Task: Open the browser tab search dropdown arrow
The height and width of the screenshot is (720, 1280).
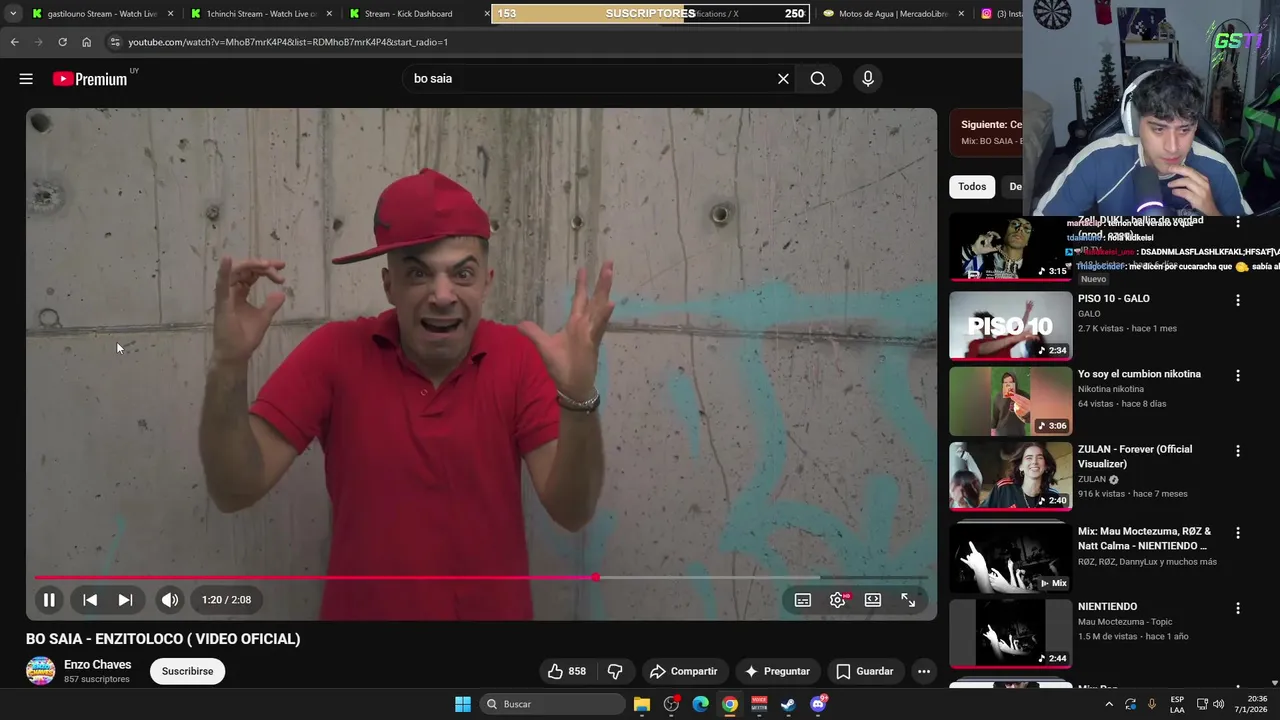Action: [12, 14]
